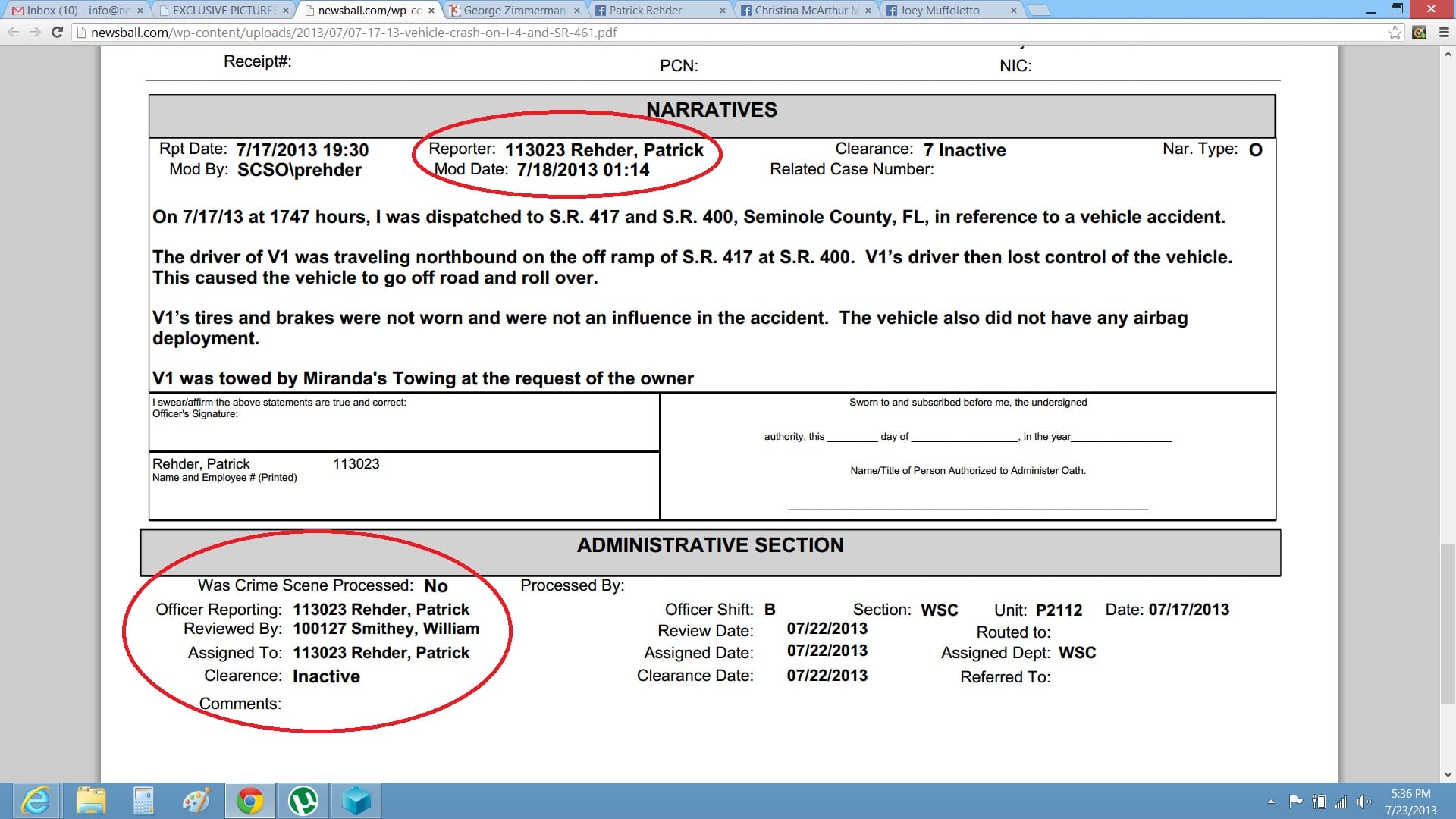Image resolution: width=1456 pixels, height=819 pixels.
Task: Click the browser forward arrow
Action: pyautogui.click(x=35, y=33)
